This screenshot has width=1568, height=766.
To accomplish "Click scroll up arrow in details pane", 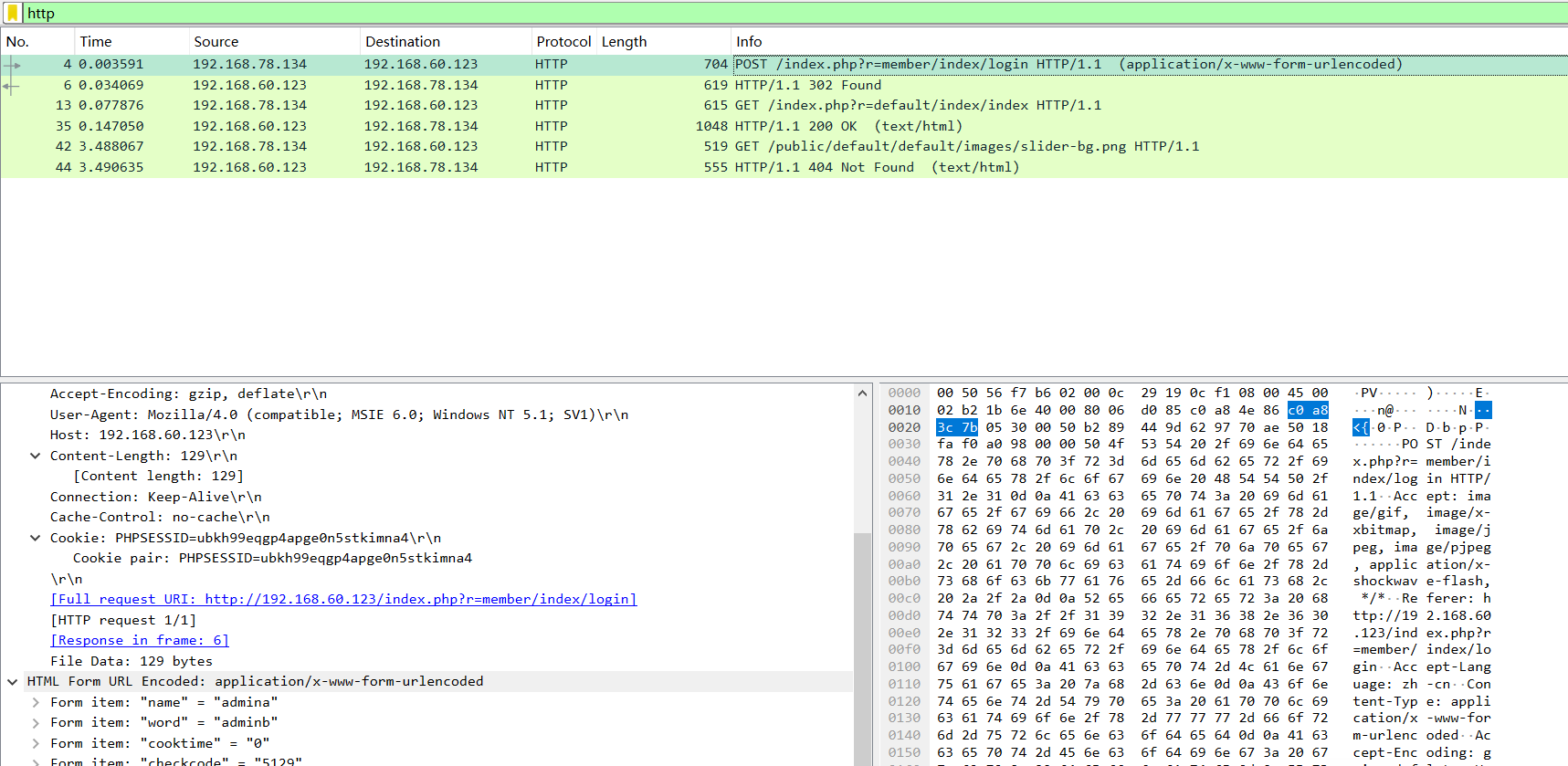I will pyautogui.click(x=862, y=393).
